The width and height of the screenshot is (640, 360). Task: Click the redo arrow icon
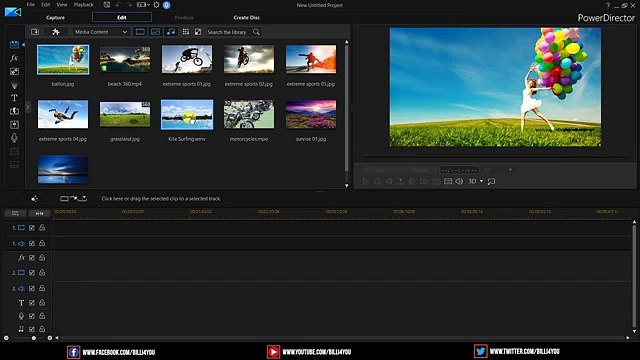[130, 5]
